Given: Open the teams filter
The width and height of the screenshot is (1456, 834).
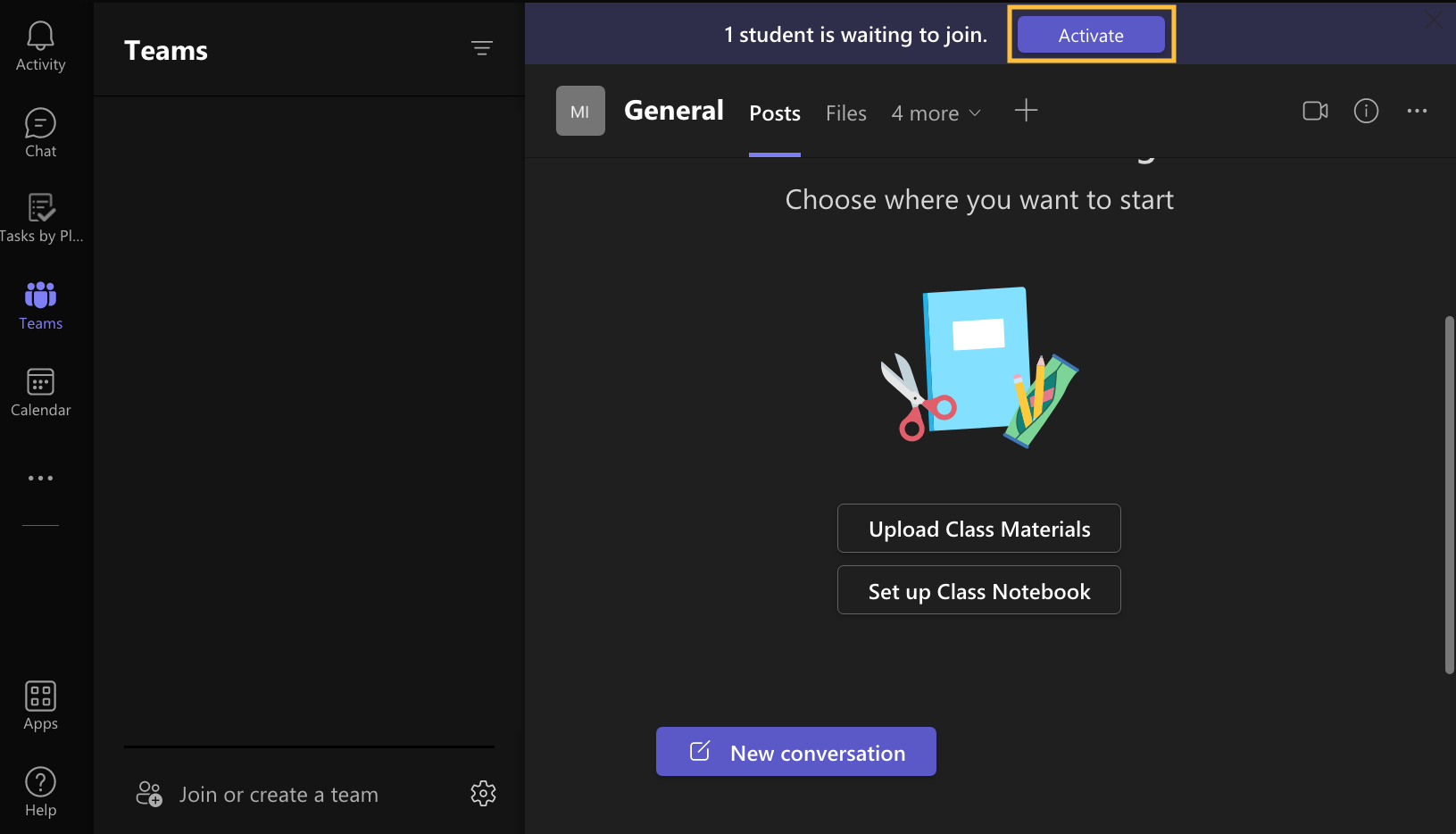Looking at the screenshot, I should point(482,47).
